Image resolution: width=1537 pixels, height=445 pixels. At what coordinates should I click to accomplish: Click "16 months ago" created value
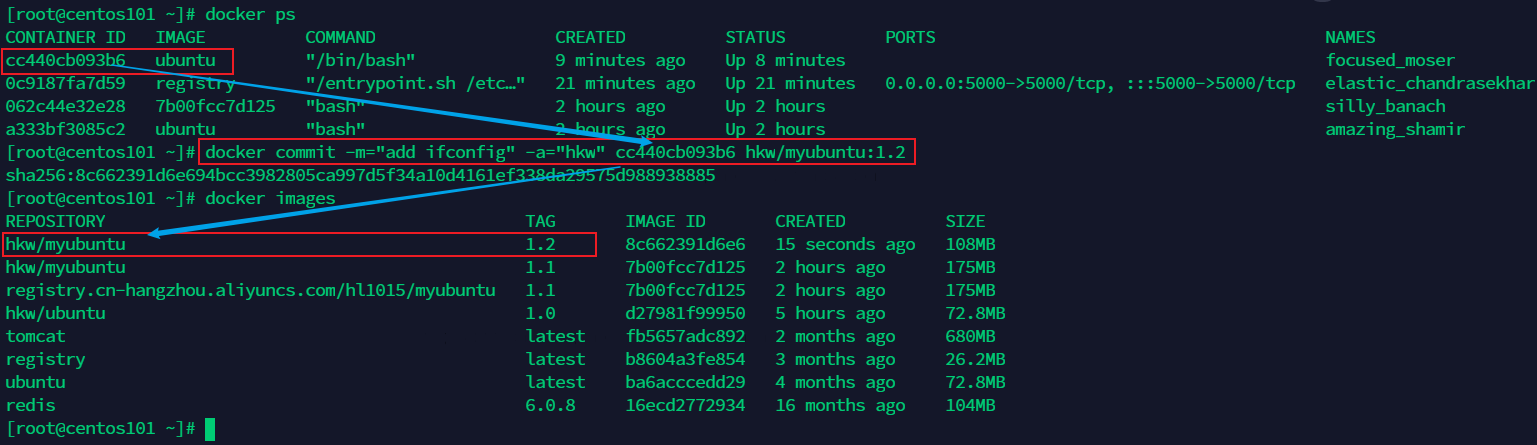840,405
